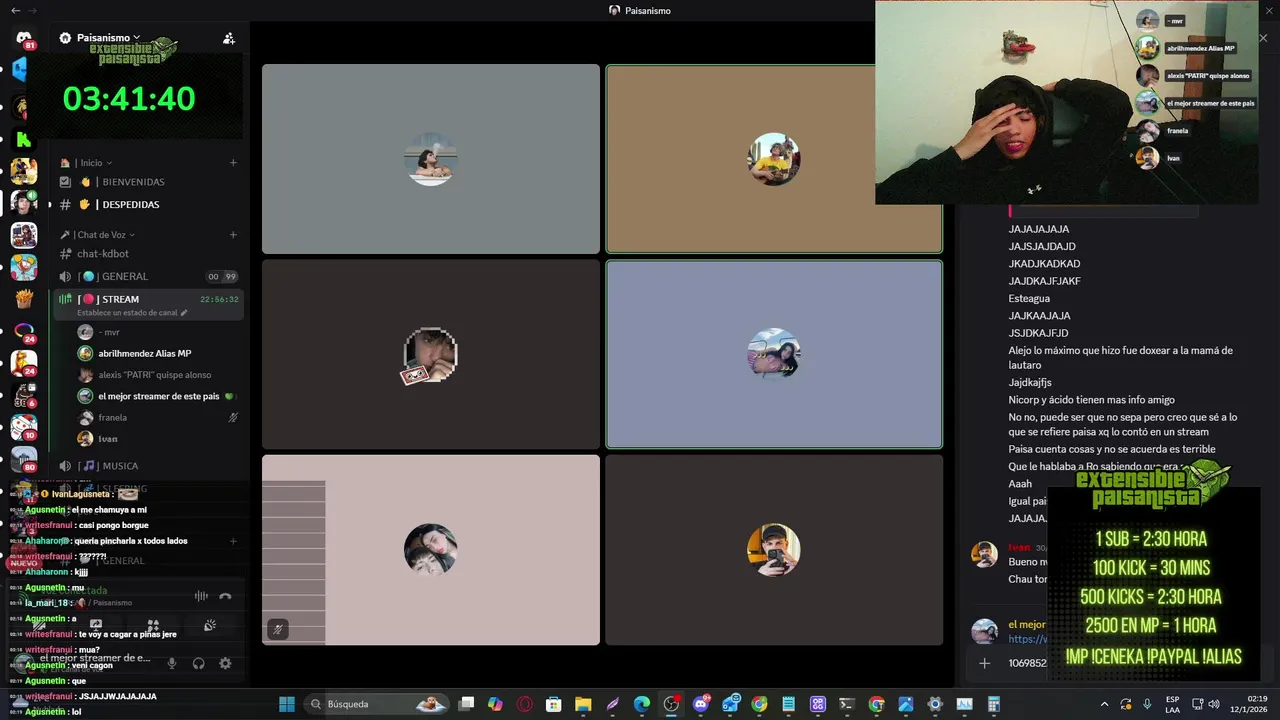Open BIENVENIDAS channel
This screenshot has height=720, width=1280.
click(x=148, y=182)
